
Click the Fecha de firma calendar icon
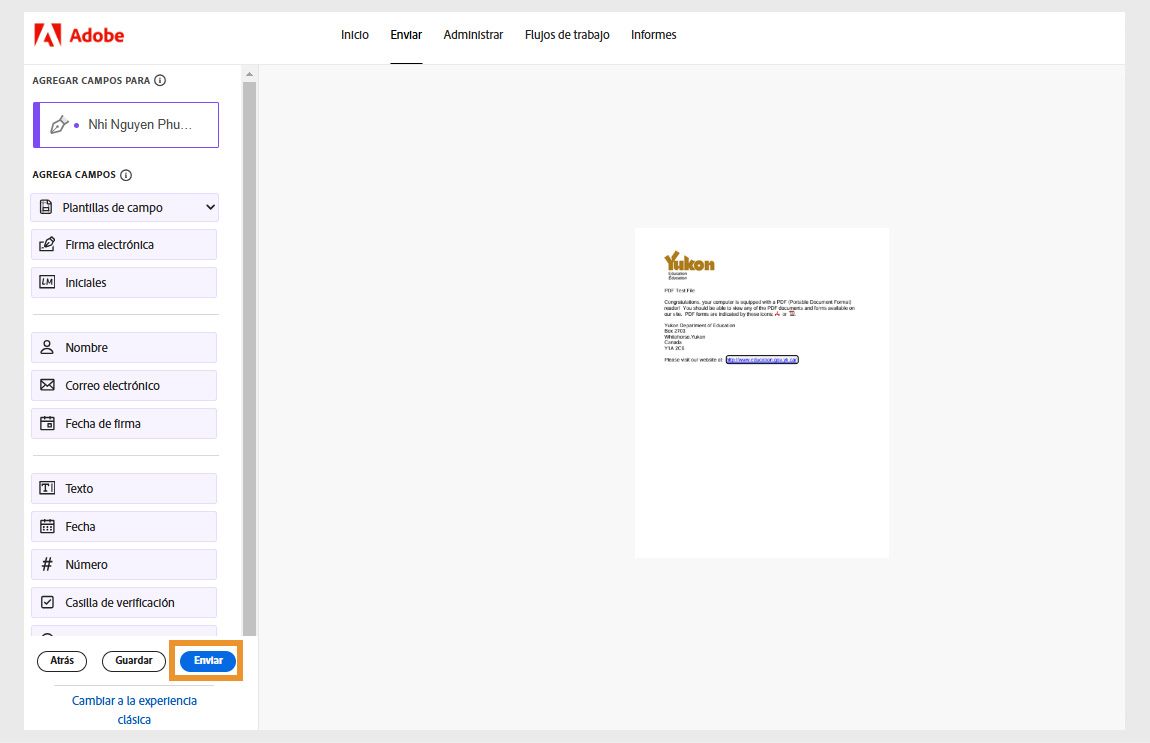coord(47,423)
